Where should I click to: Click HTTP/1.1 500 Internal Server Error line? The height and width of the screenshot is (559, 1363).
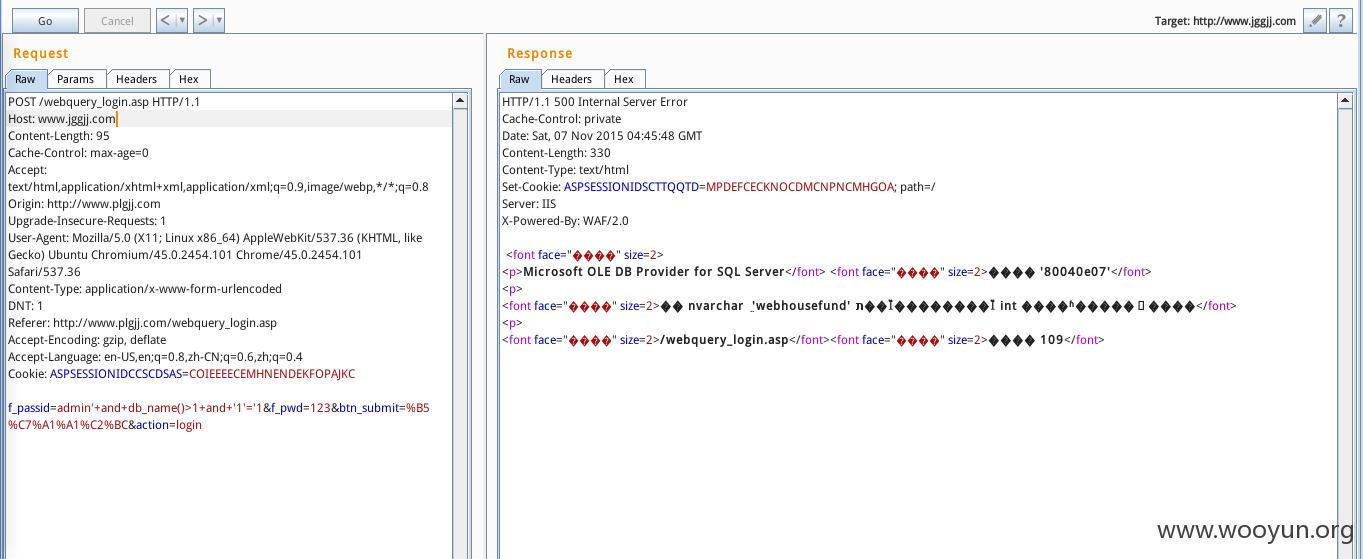(x=595, y=102)
